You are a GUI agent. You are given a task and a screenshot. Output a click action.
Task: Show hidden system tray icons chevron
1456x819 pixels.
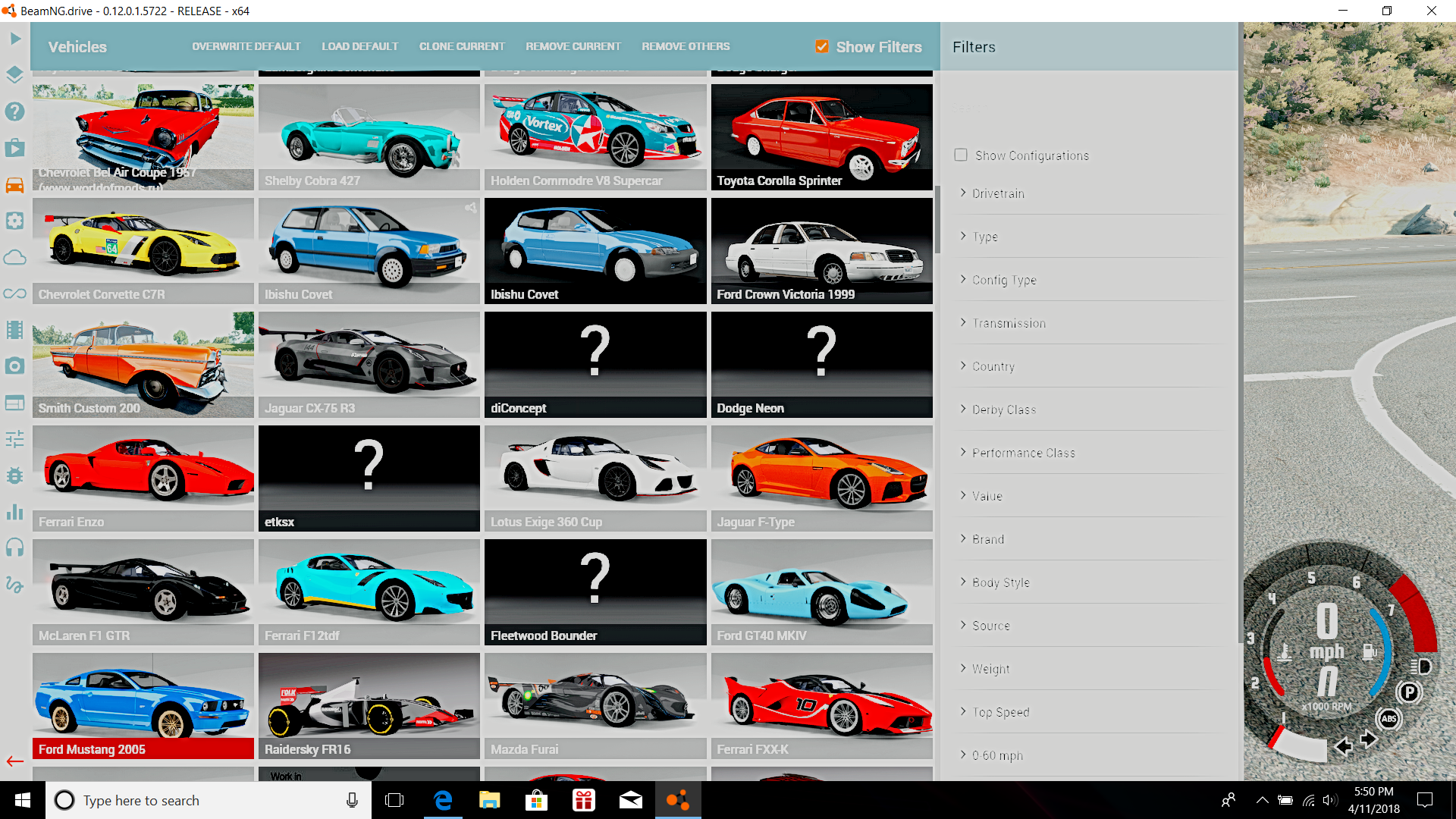point(1262,800)
